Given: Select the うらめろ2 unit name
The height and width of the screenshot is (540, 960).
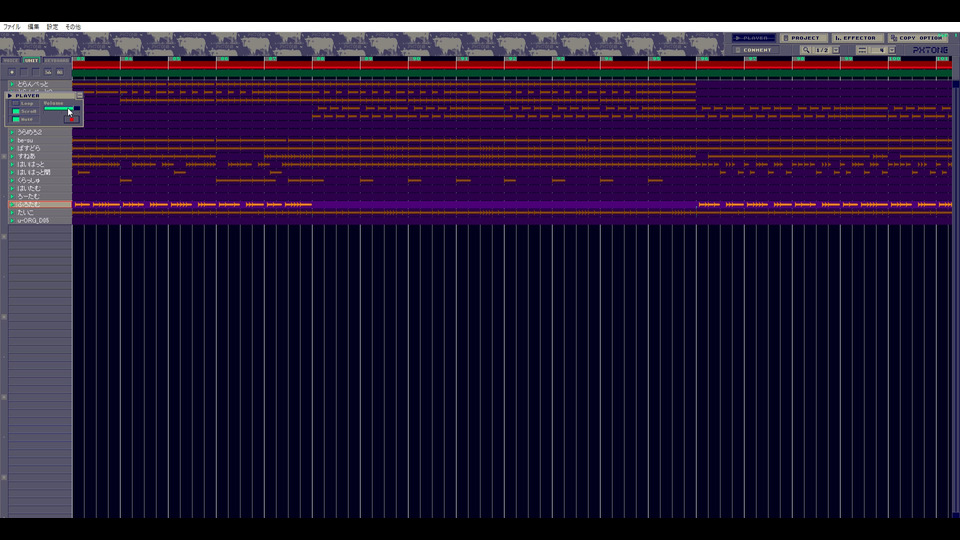Looking at the screenshot, I should point(29,132).
